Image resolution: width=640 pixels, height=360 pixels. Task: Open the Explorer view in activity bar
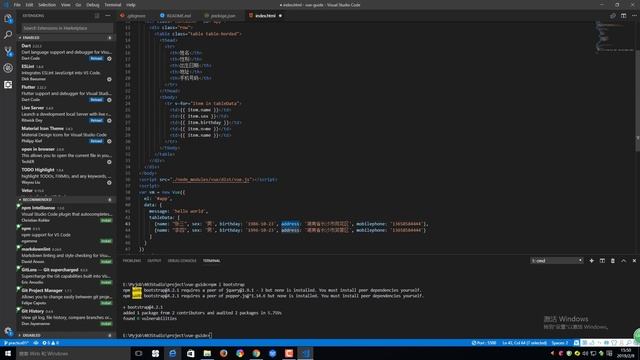(8, 18)
